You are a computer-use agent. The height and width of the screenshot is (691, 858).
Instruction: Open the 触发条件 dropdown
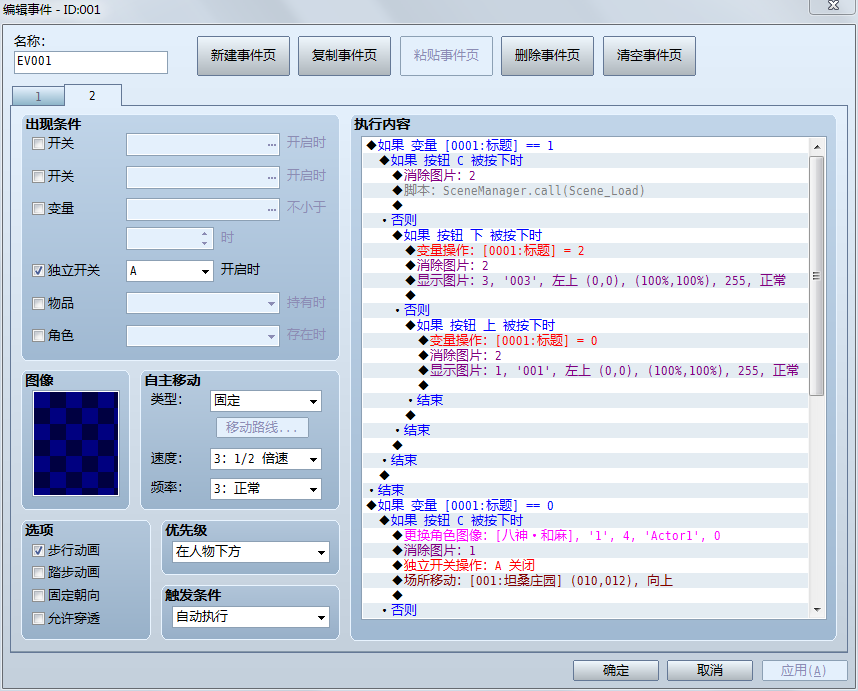click(251, 617)
